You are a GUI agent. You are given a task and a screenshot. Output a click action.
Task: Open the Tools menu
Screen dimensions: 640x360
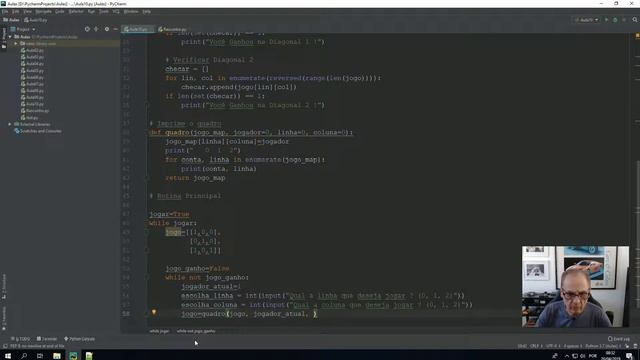pos(104,11)
